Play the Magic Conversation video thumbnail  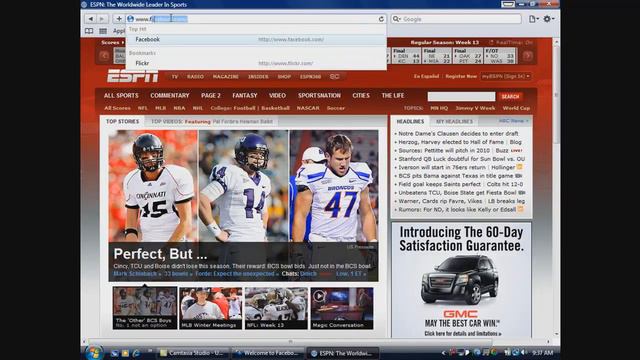coord(342,308)
